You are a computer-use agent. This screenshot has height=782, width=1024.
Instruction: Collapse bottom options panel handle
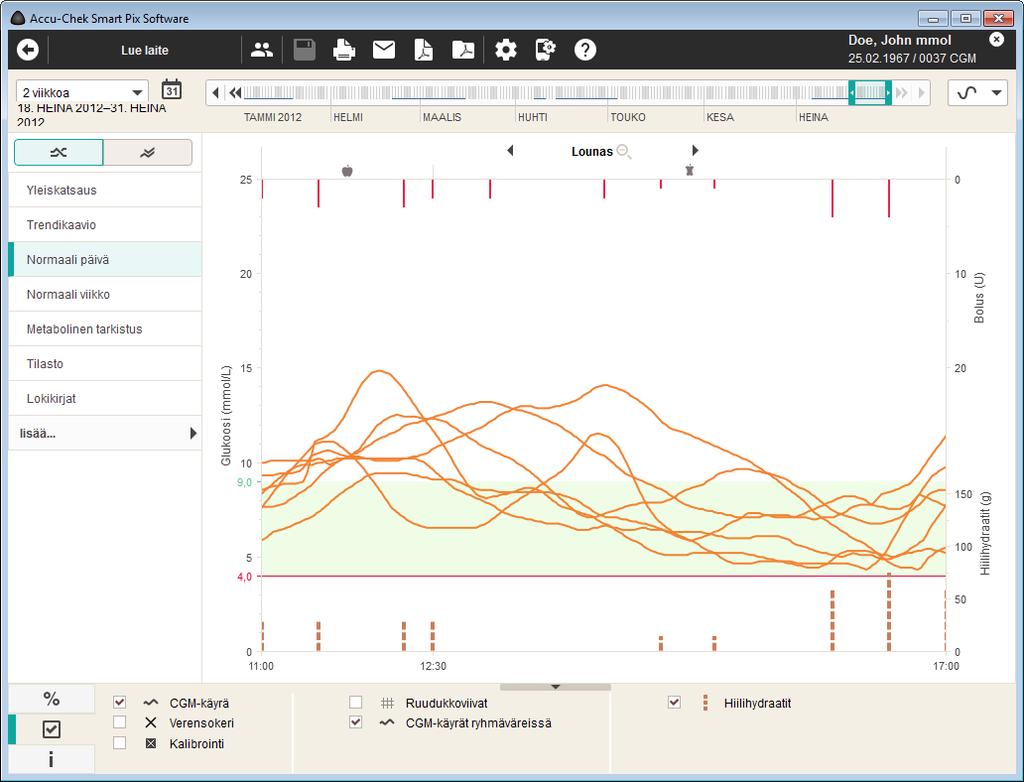click(555, 687)
